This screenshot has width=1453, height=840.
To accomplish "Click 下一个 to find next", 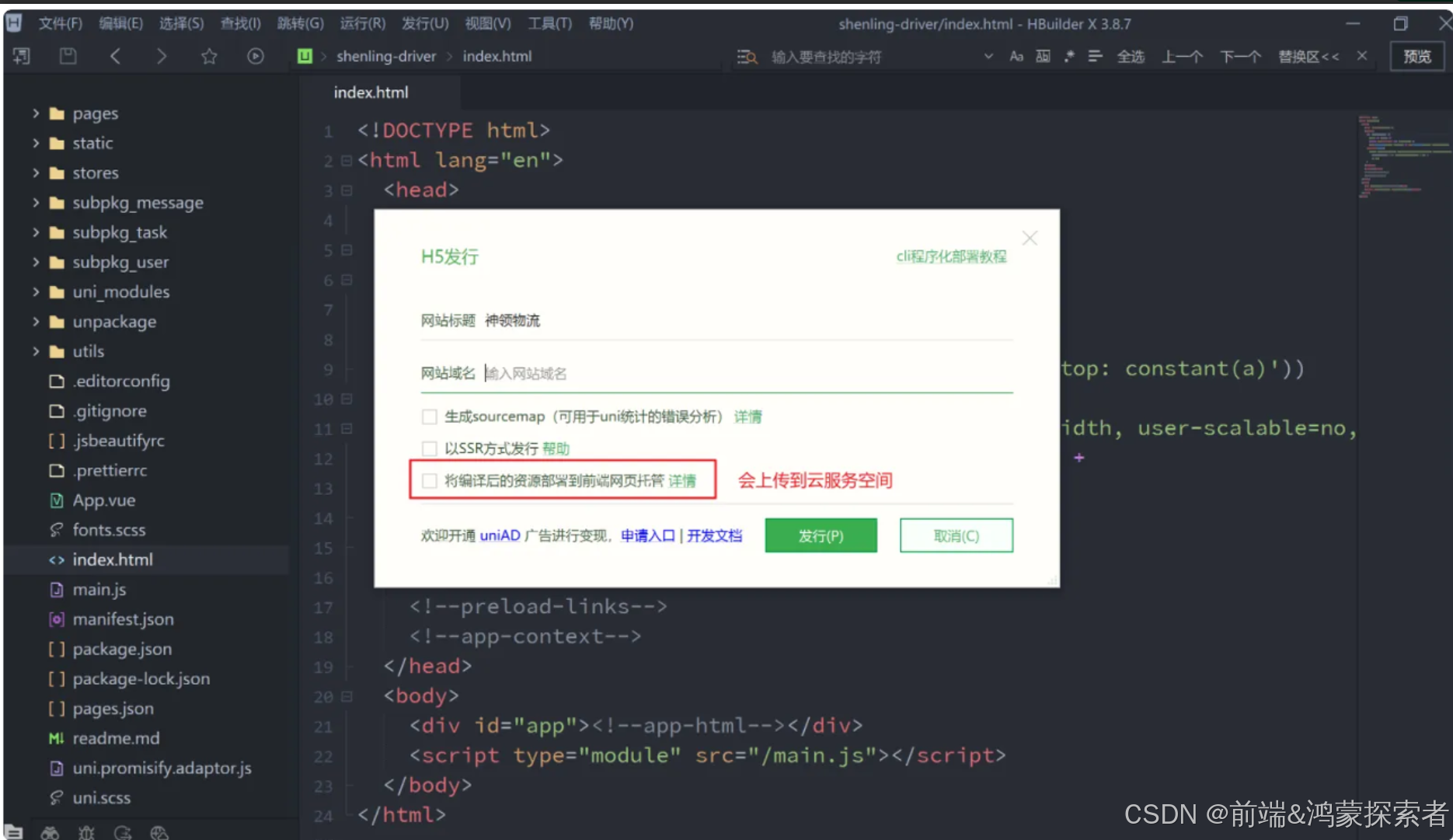I will click(1240, 57).
